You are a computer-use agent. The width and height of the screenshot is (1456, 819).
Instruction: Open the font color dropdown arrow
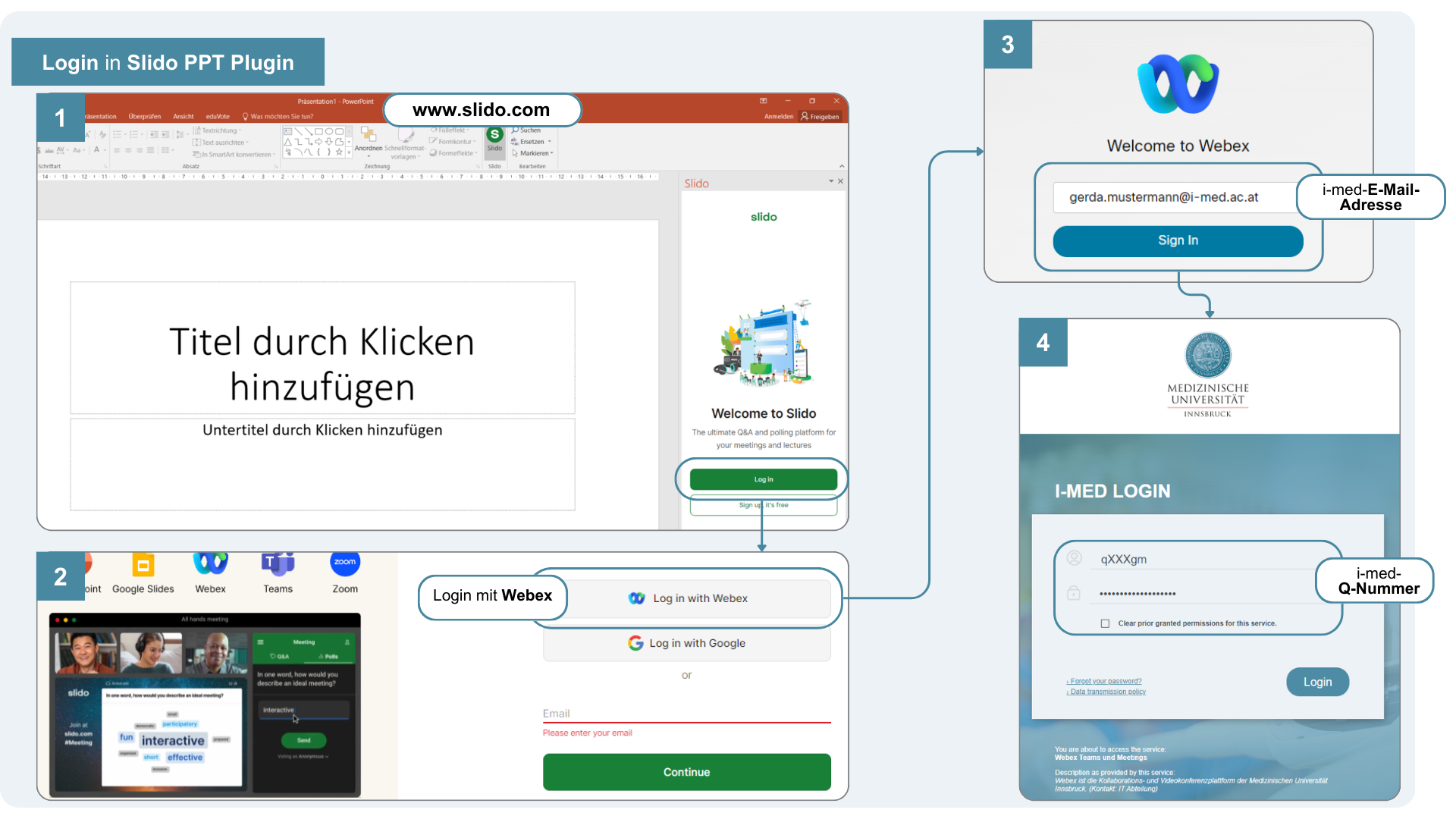tap(105, 150)
